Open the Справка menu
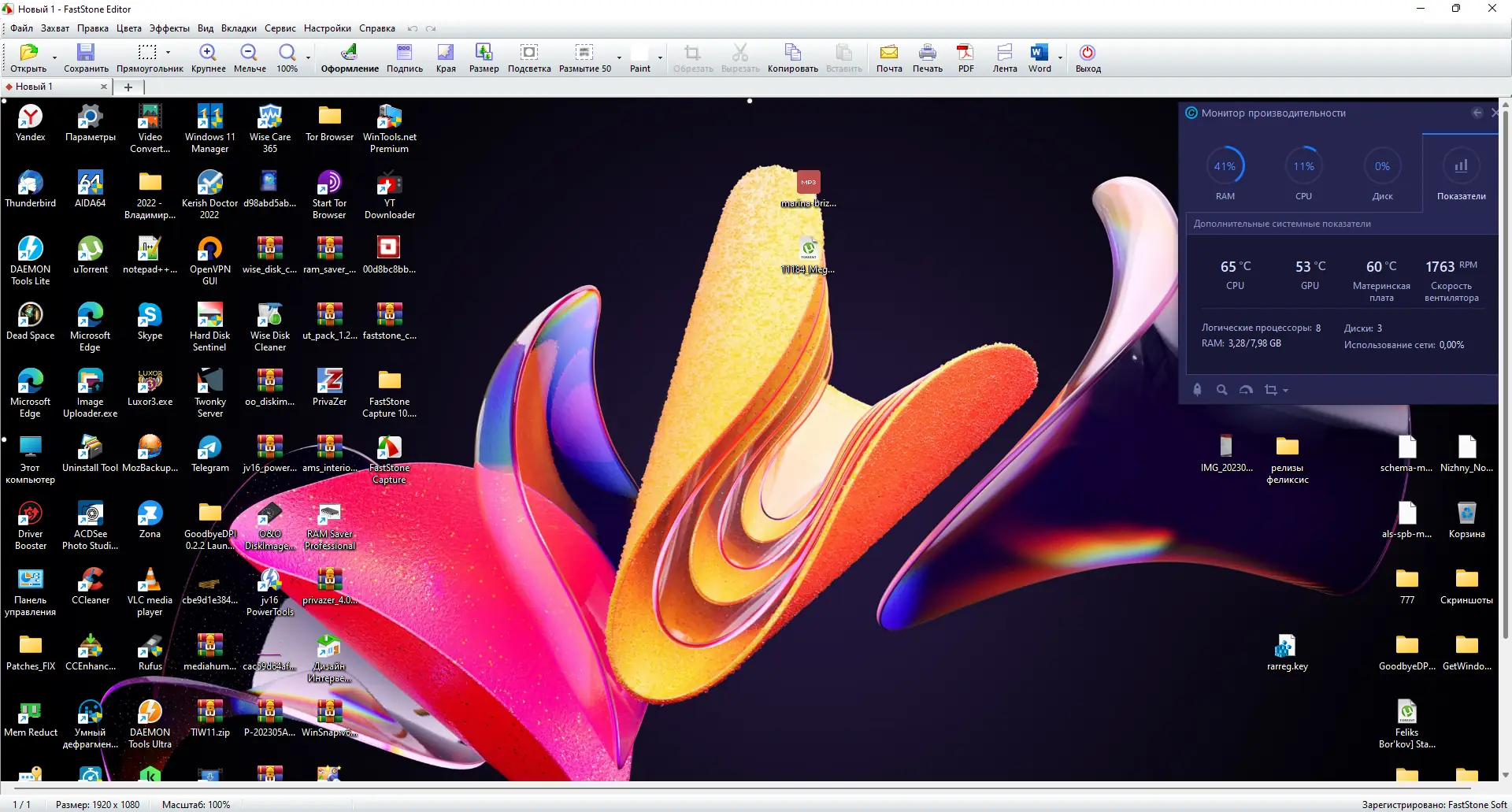The height and width of the screenshot is (812, 1512). click(x=377, y=28)
